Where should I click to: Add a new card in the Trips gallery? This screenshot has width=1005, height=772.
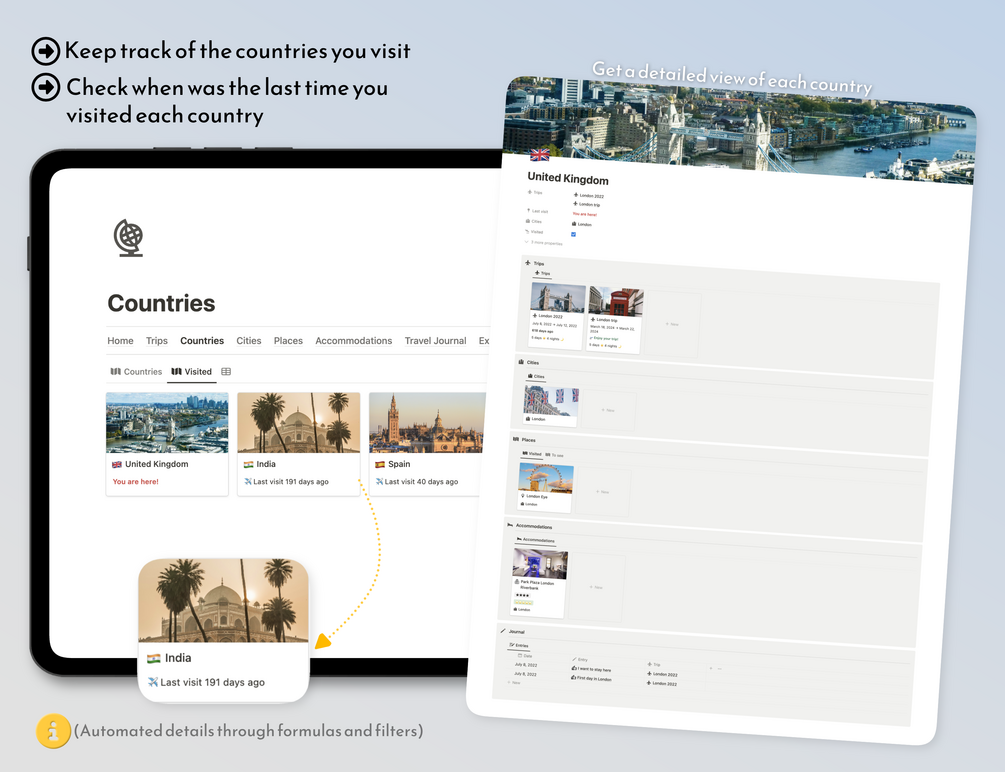(672, 324)
